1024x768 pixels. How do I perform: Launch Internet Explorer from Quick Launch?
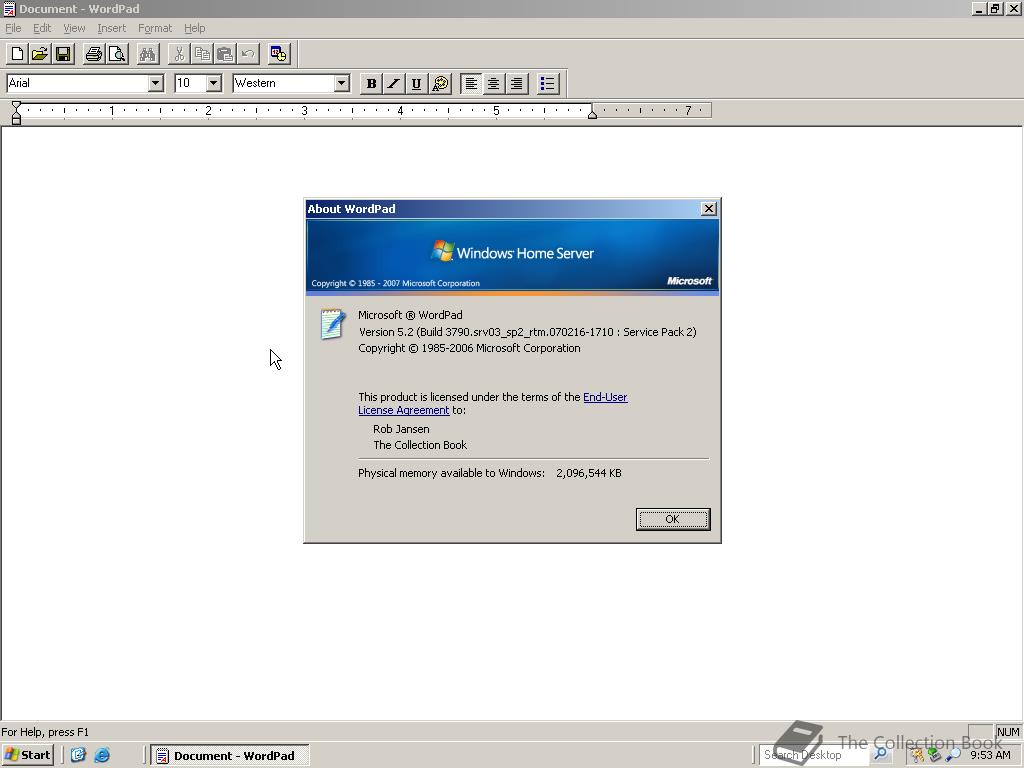coord(102,756)
